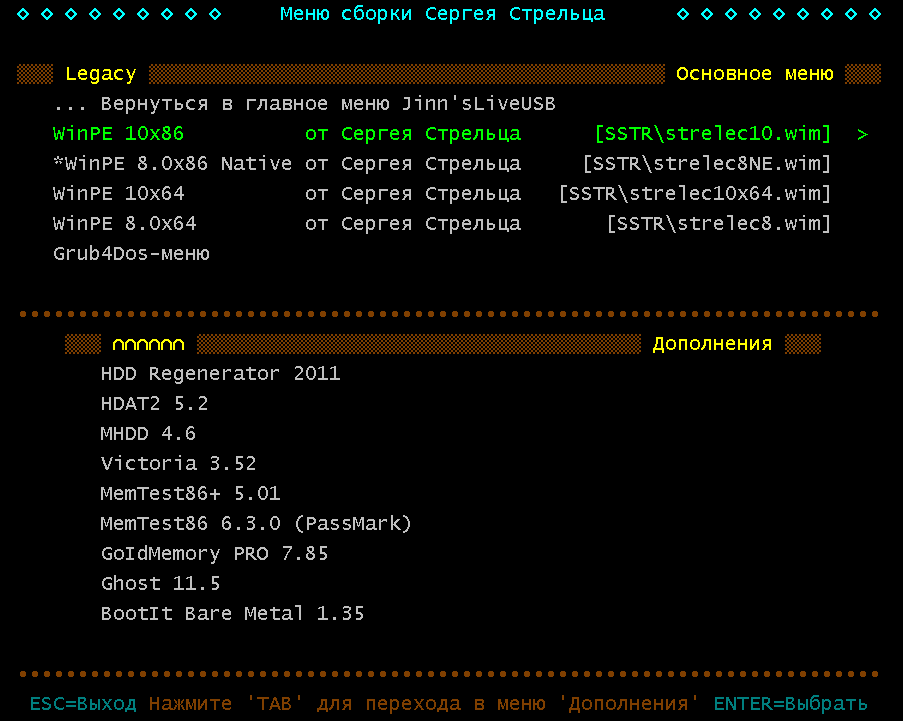
Task: Choose WinPE 8.0x86 Native entry
Action: pos(172,164)
